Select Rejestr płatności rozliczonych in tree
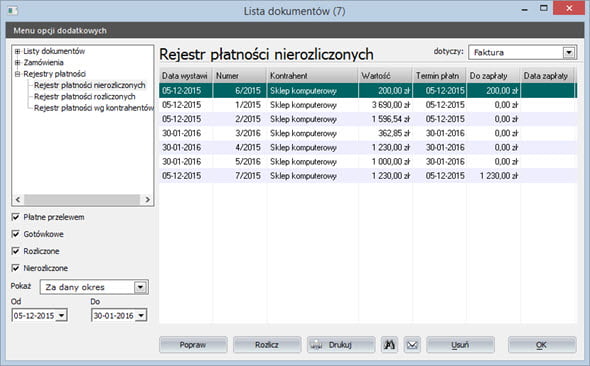590x366 pixels. (x=85, y=97)
